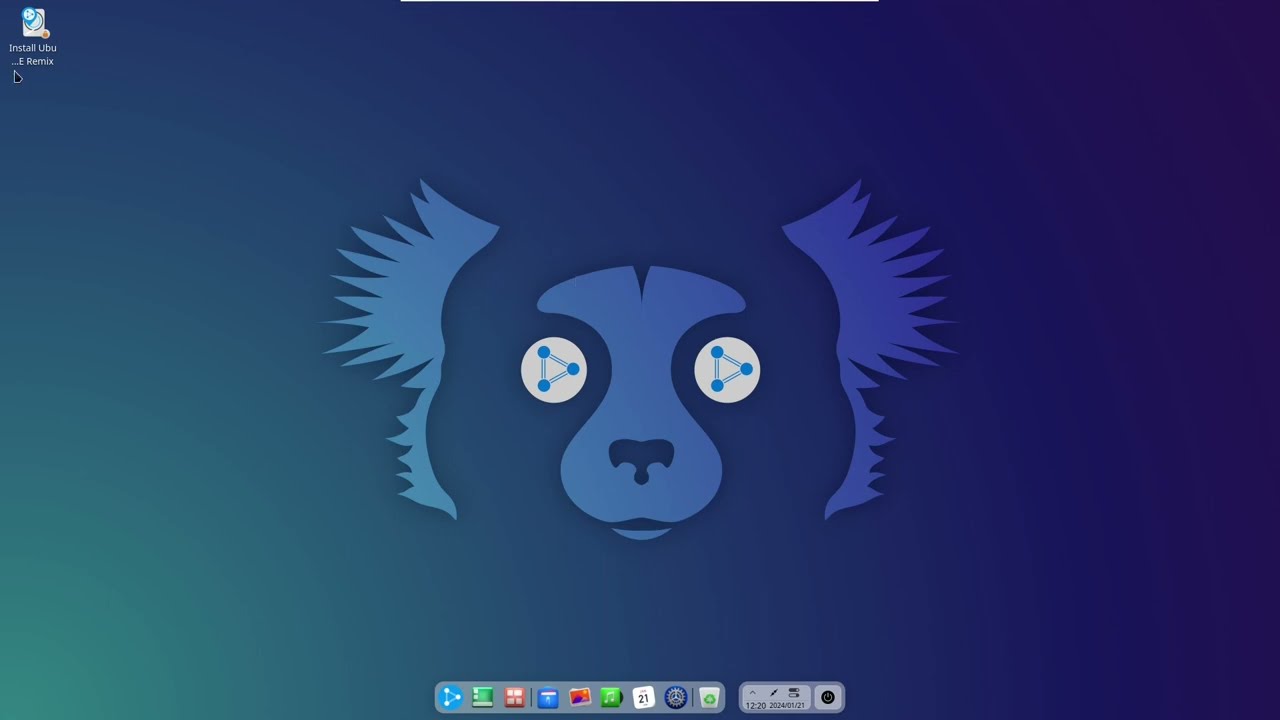Open the Trash icon in dock
Viewport: 1280px width, 720px height.
[709, 698]
